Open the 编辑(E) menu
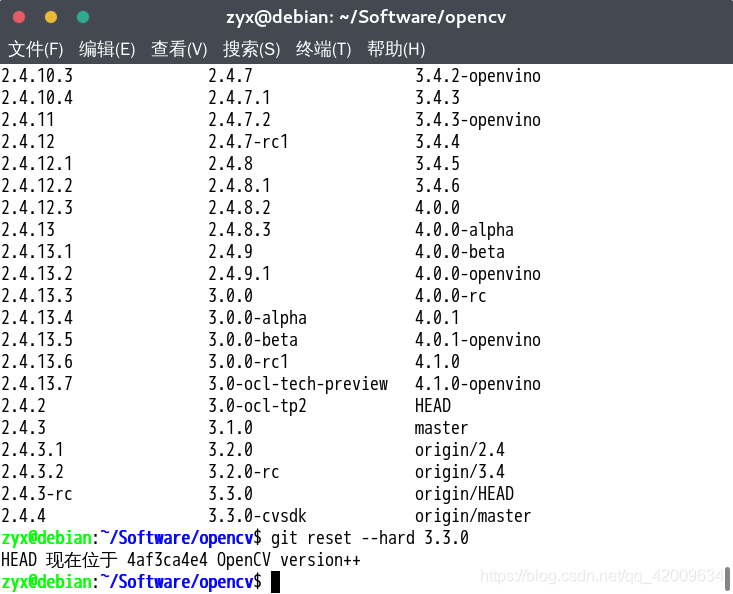Viewport: 733px width, 594px height. 107,49
